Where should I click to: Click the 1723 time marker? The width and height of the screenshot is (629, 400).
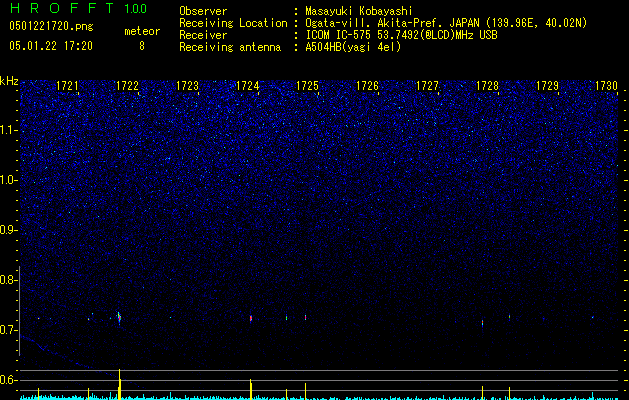coord(187,86)
